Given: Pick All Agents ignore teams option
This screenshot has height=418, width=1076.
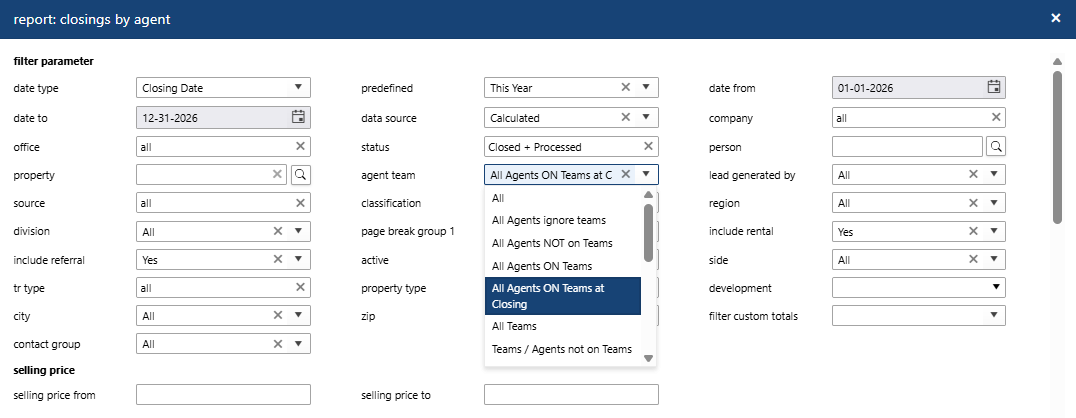Looking at the screenshot, I should tap(548, 220).
